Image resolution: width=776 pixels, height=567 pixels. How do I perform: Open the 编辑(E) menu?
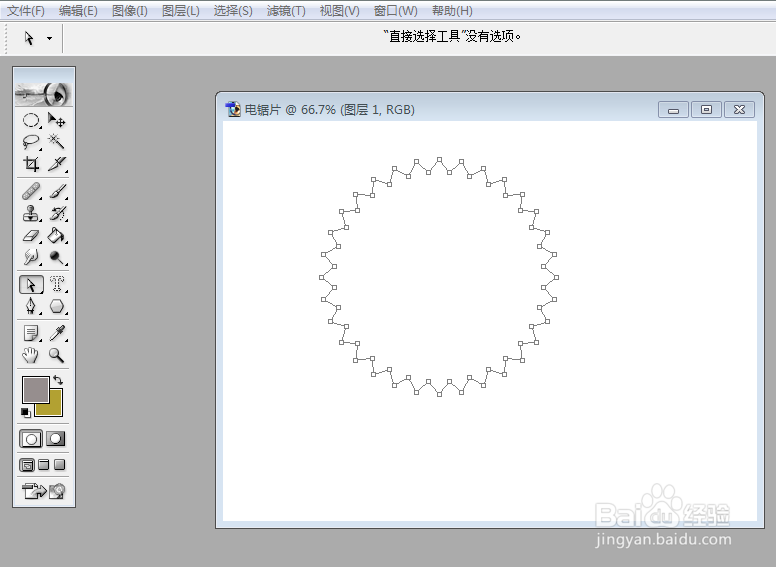(x=78, y=10)
